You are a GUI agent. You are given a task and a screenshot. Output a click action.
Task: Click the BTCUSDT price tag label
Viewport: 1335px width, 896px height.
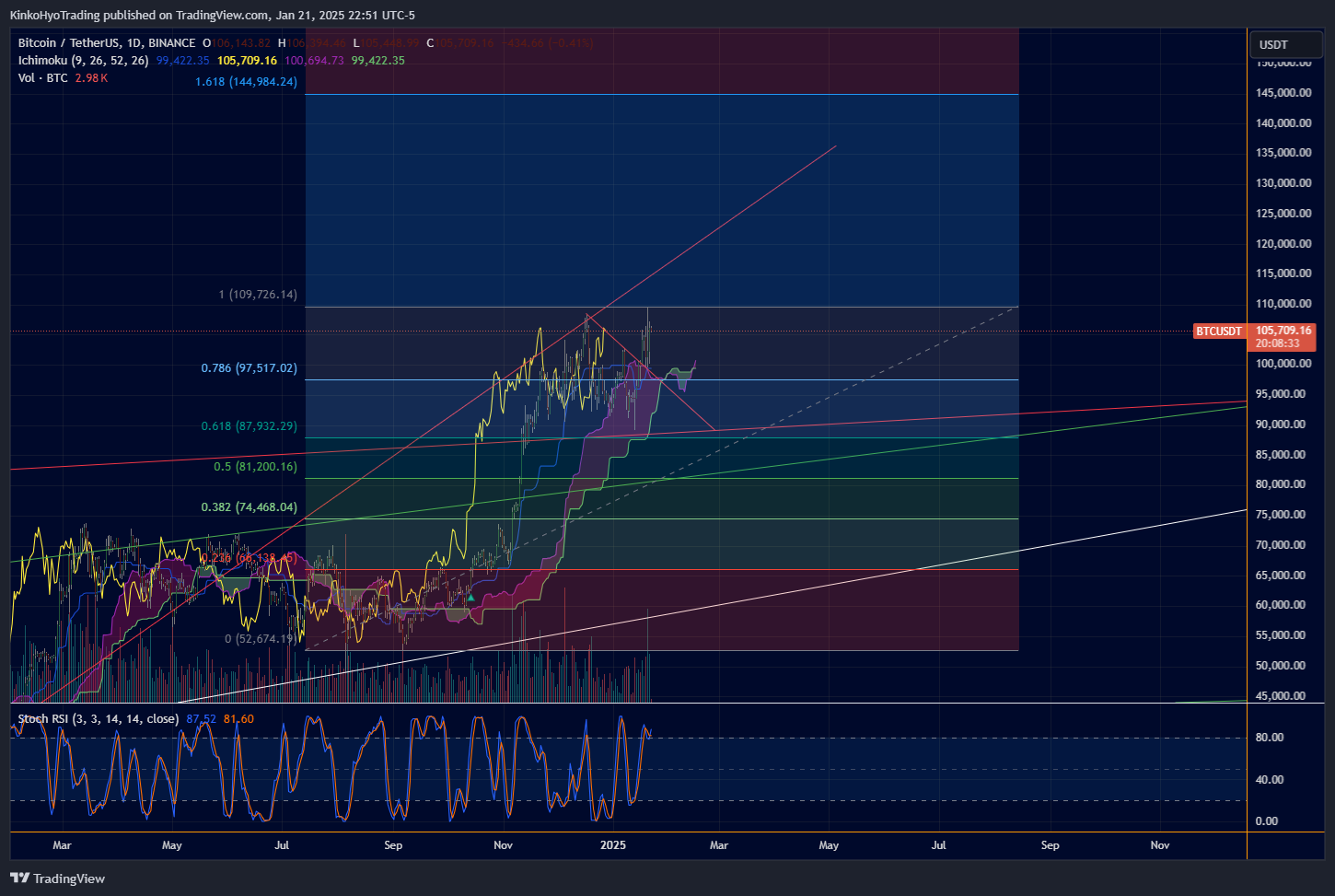(x=1219, y=331)
